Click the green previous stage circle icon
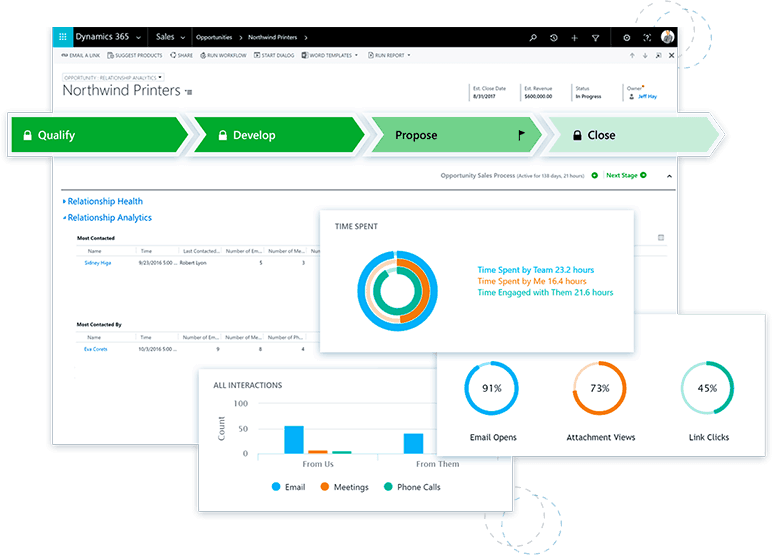This screenshot has height=555, width=773. pos(595,175)
